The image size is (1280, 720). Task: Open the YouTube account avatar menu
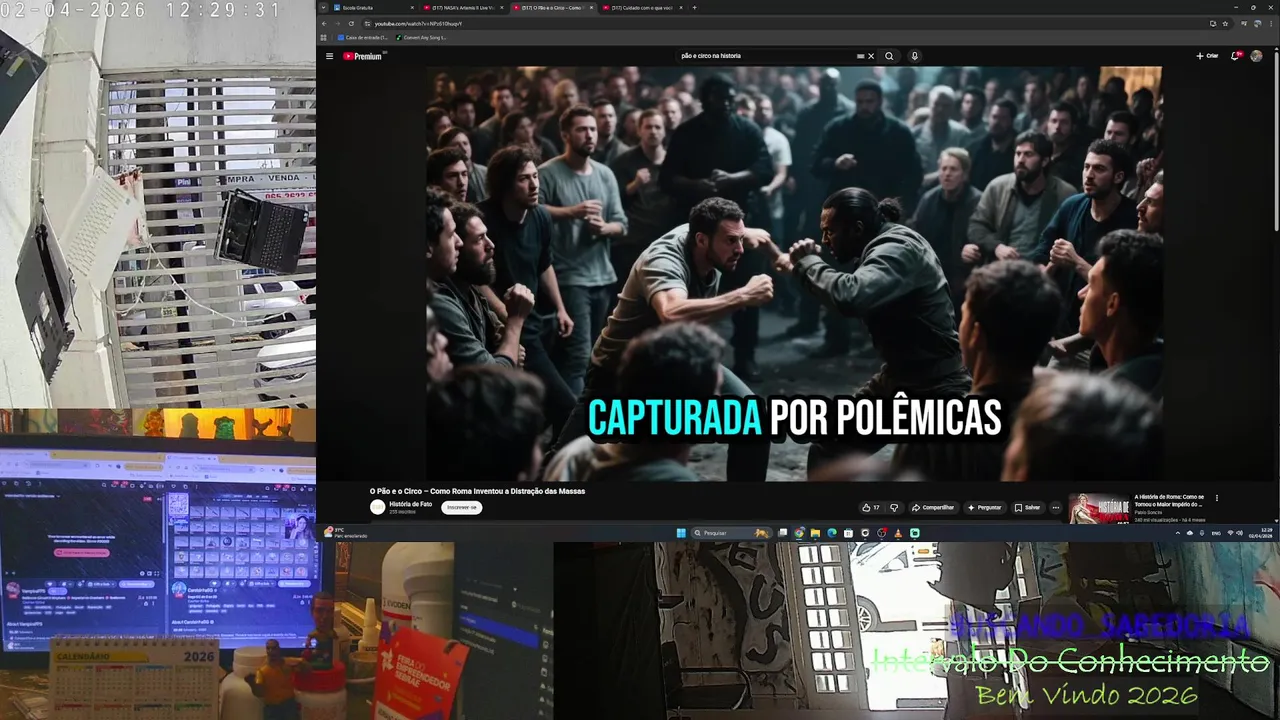click(x=1257, y=56)
